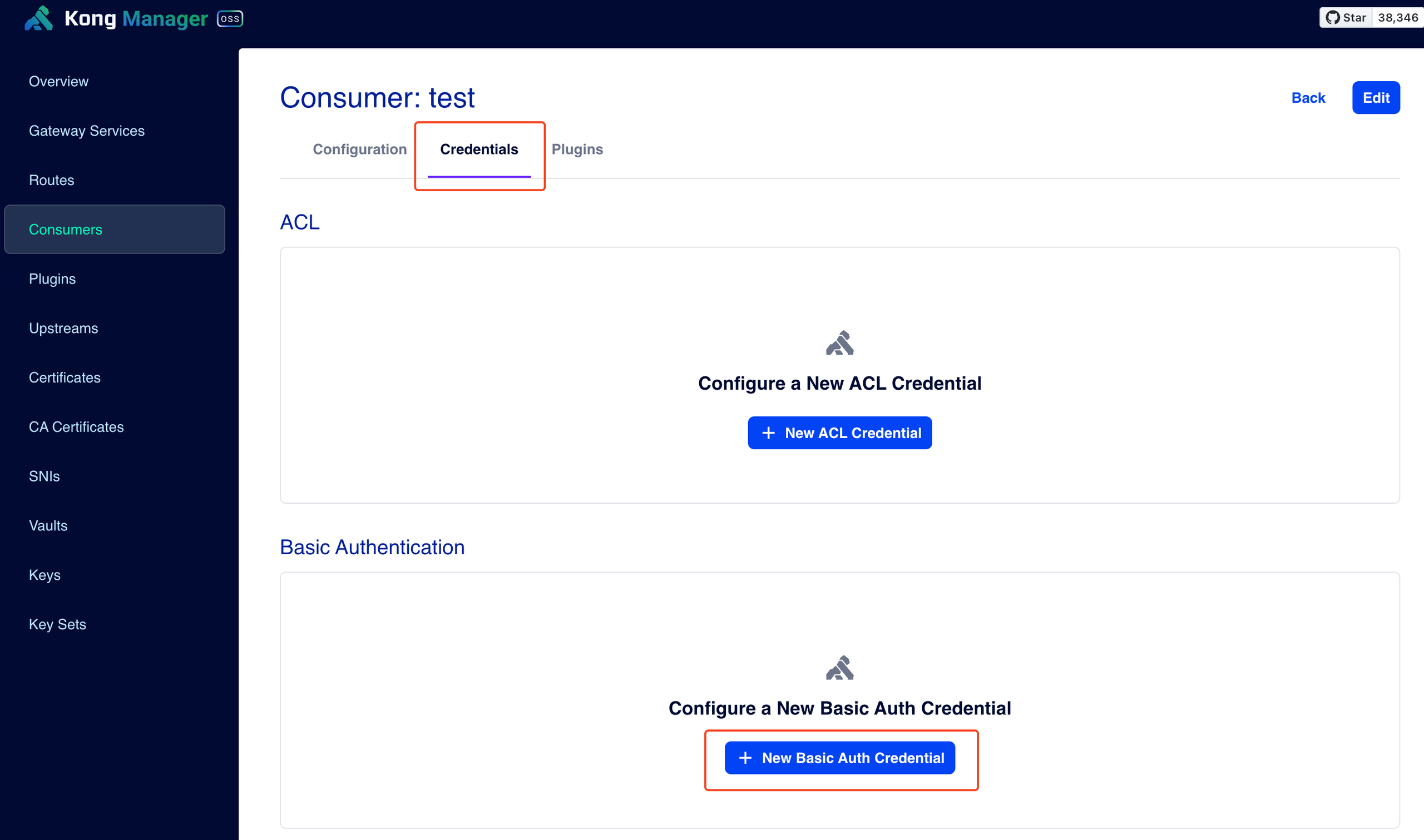The width and height of the screenshot is (1424, 840).
Task: Click the GitHub star count 38,346
Action: 1397,18
